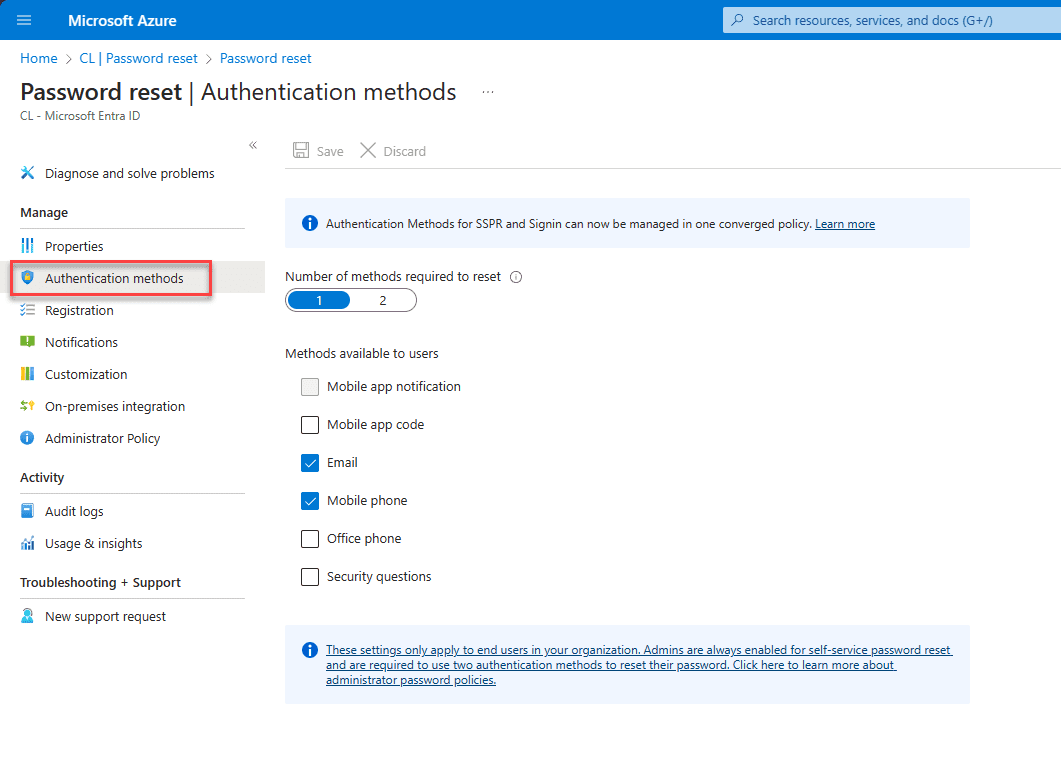The width and height of the screenshot is (1061, 760).
Task: Click info icon in converged policy banner
Action: [310, 223]
